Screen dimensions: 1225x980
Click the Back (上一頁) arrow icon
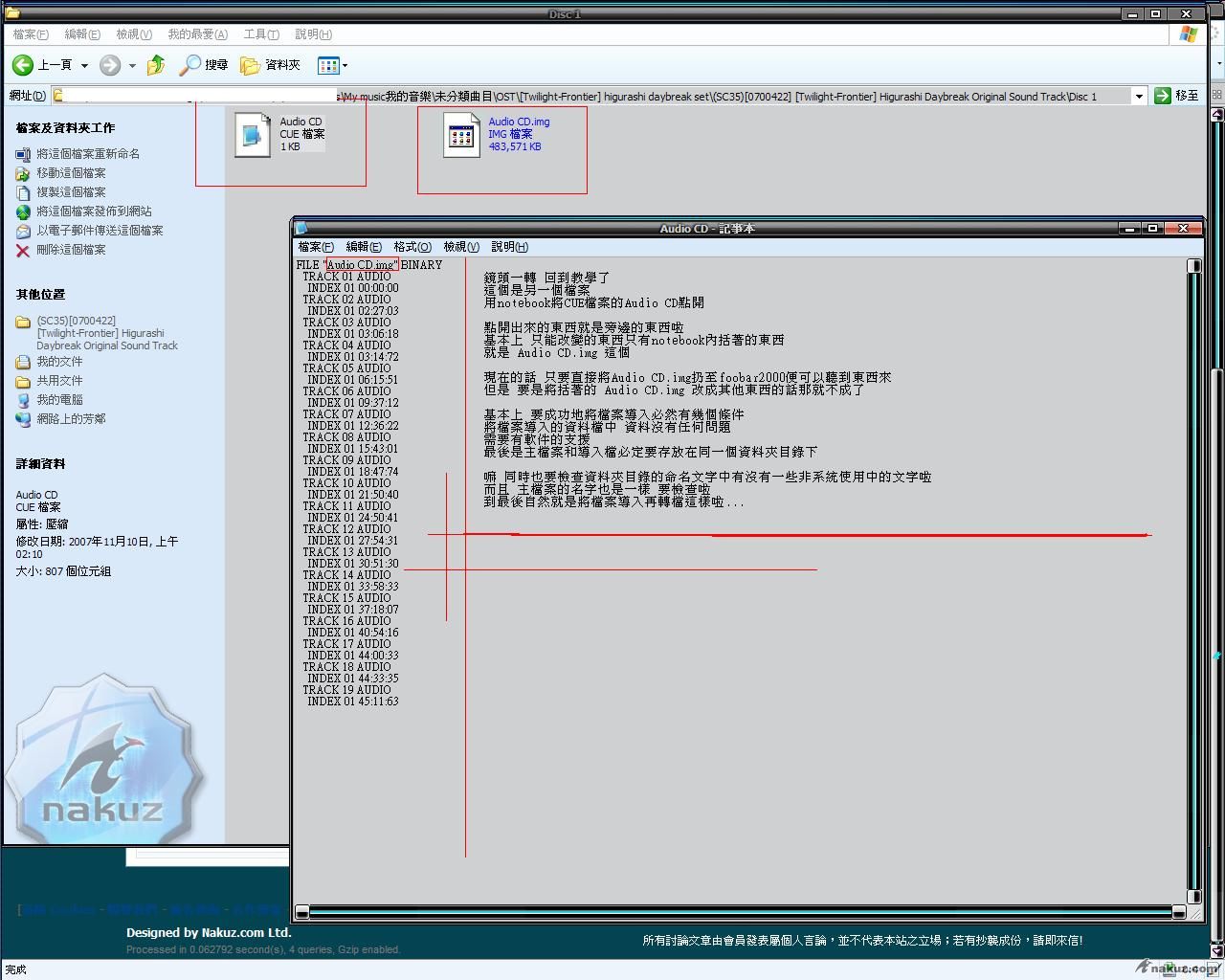pos(22,65)
